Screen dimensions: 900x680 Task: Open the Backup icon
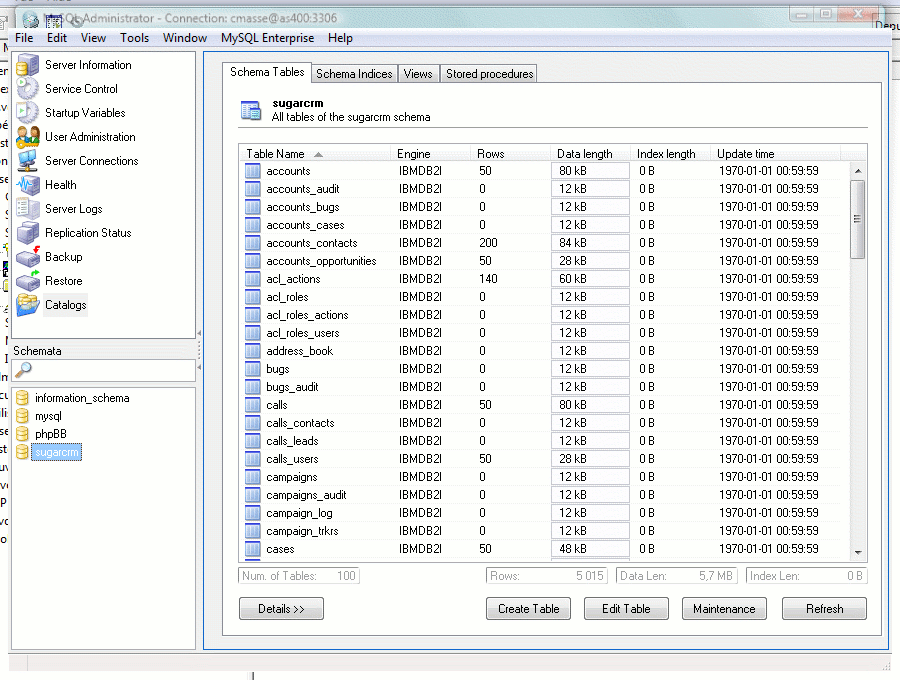pyautogui.click(x=28, y=257)
